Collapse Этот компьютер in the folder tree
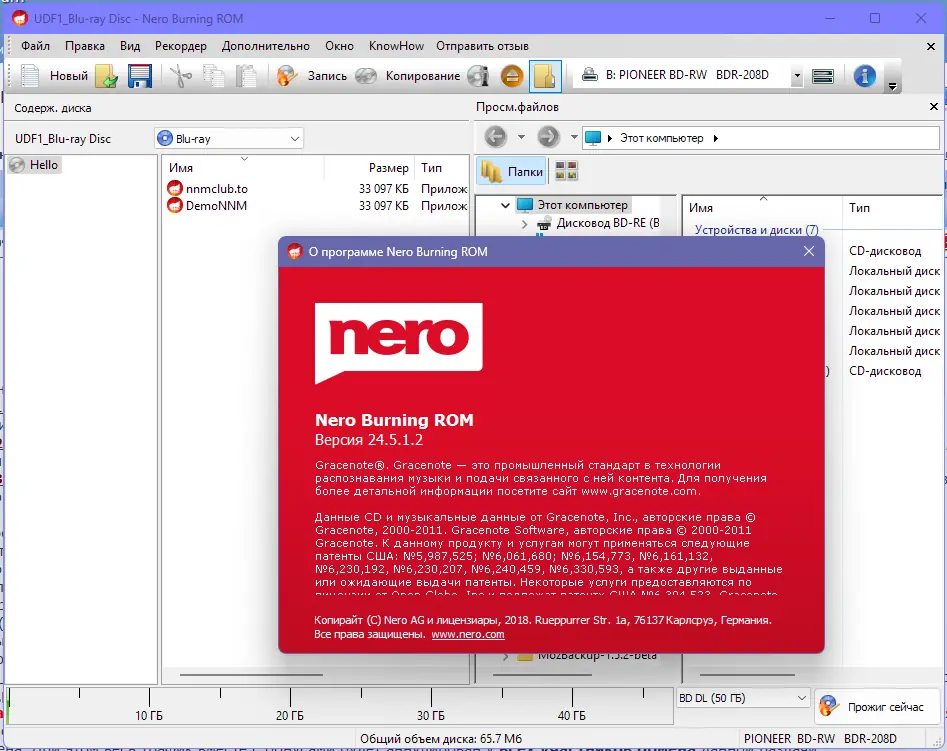The height and width of the screenshot is (751, 947). pyautogui.click(x=505, y=204)
